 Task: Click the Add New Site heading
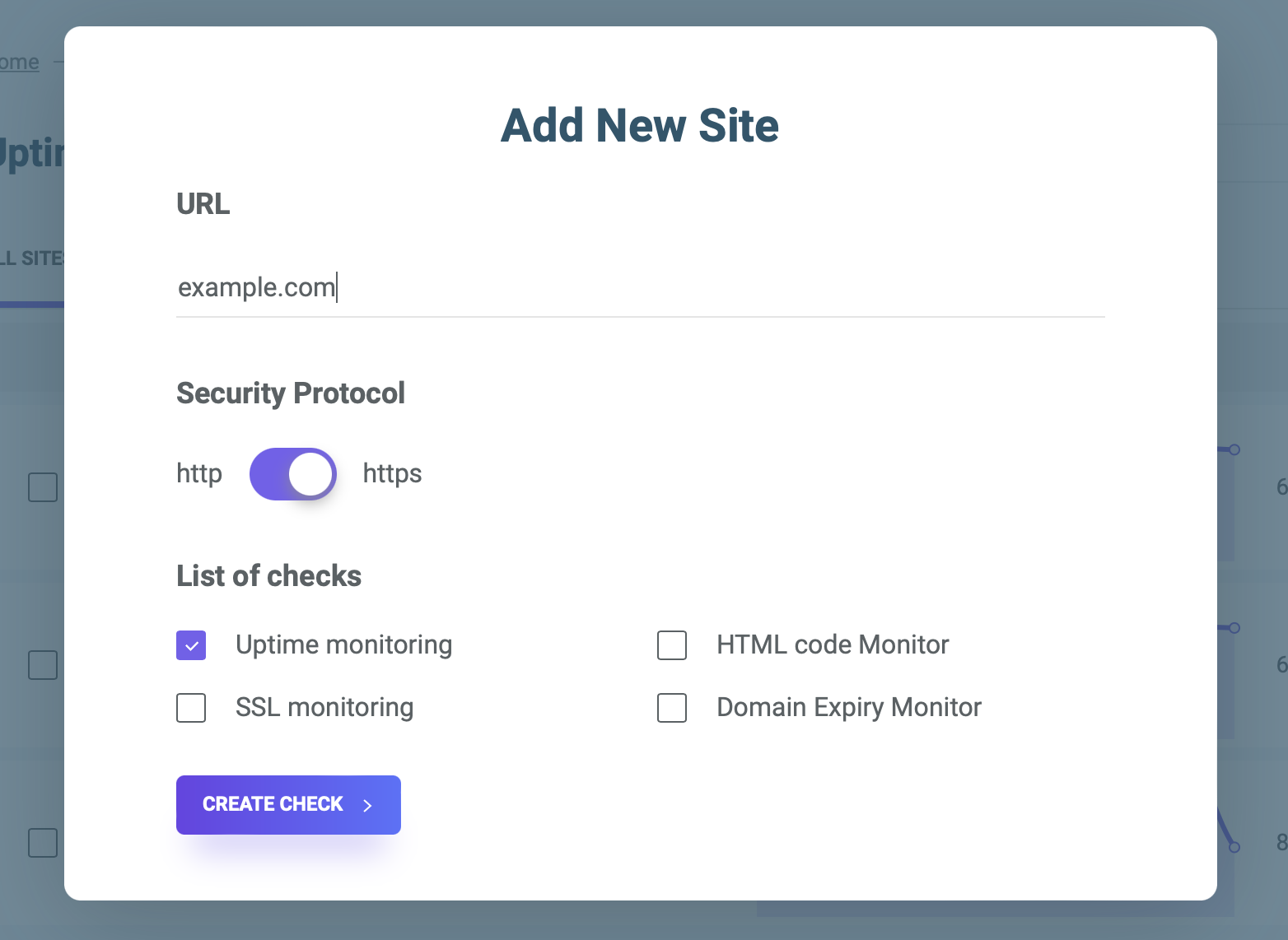tap(640, 126)
